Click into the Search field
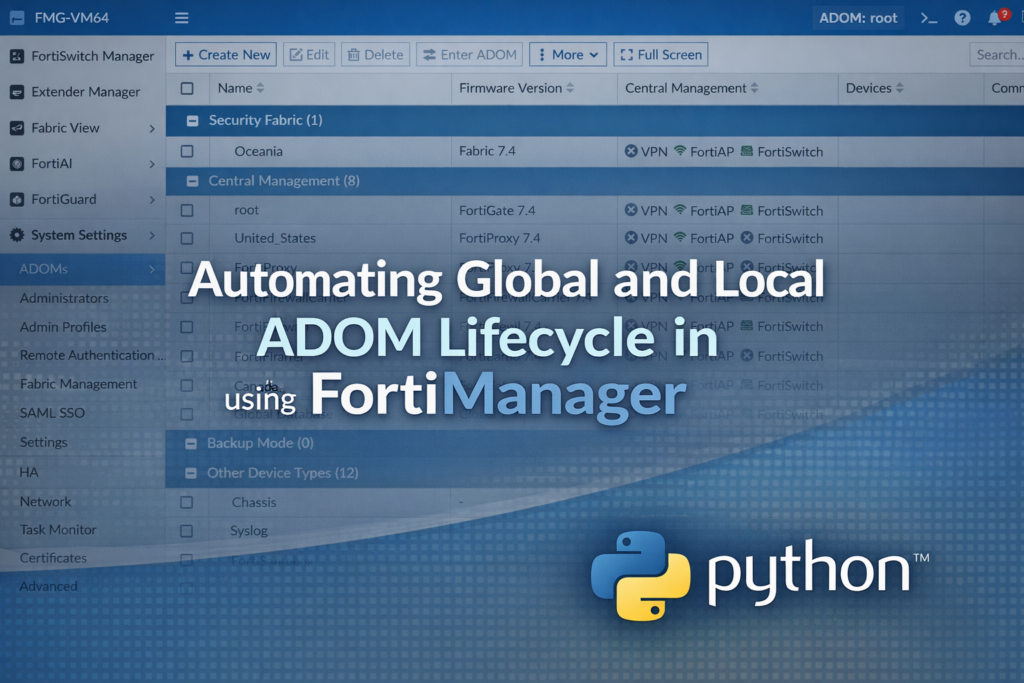The image size is (1024, 683). point(997,55)
